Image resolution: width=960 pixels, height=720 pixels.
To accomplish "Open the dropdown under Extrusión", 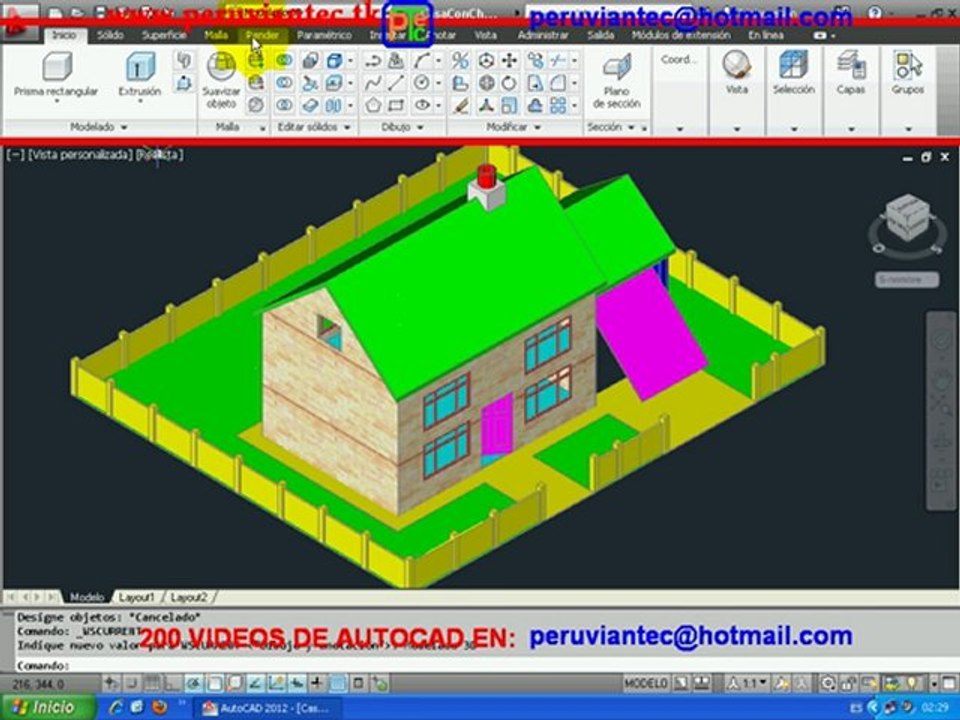I will click(x=140, y=102).
